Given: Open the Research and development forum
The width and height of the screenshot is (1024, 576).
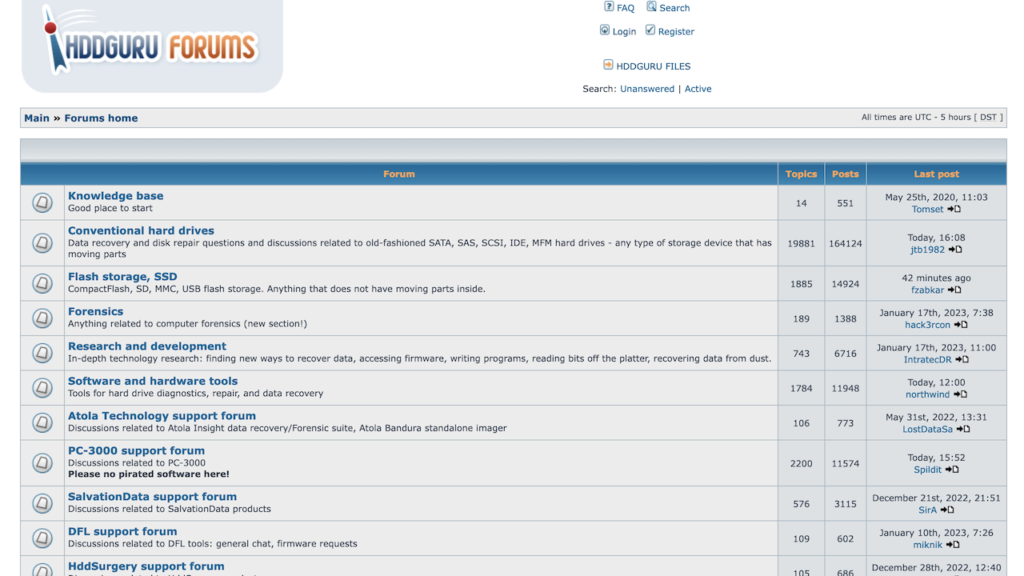Looking at the screenshot, I should 146,345.
